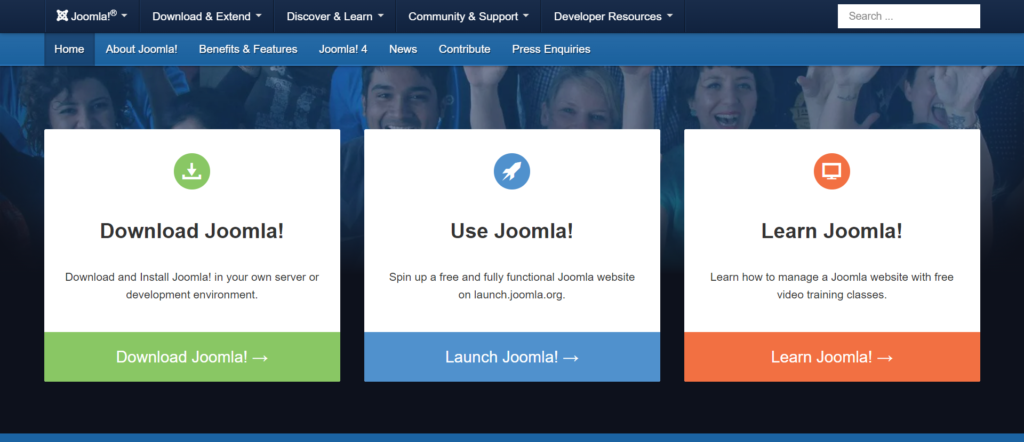The height and width of the screenshot is (442, 1024).
Task: Click the green download circle icon
Action: (x=192, y=172)
